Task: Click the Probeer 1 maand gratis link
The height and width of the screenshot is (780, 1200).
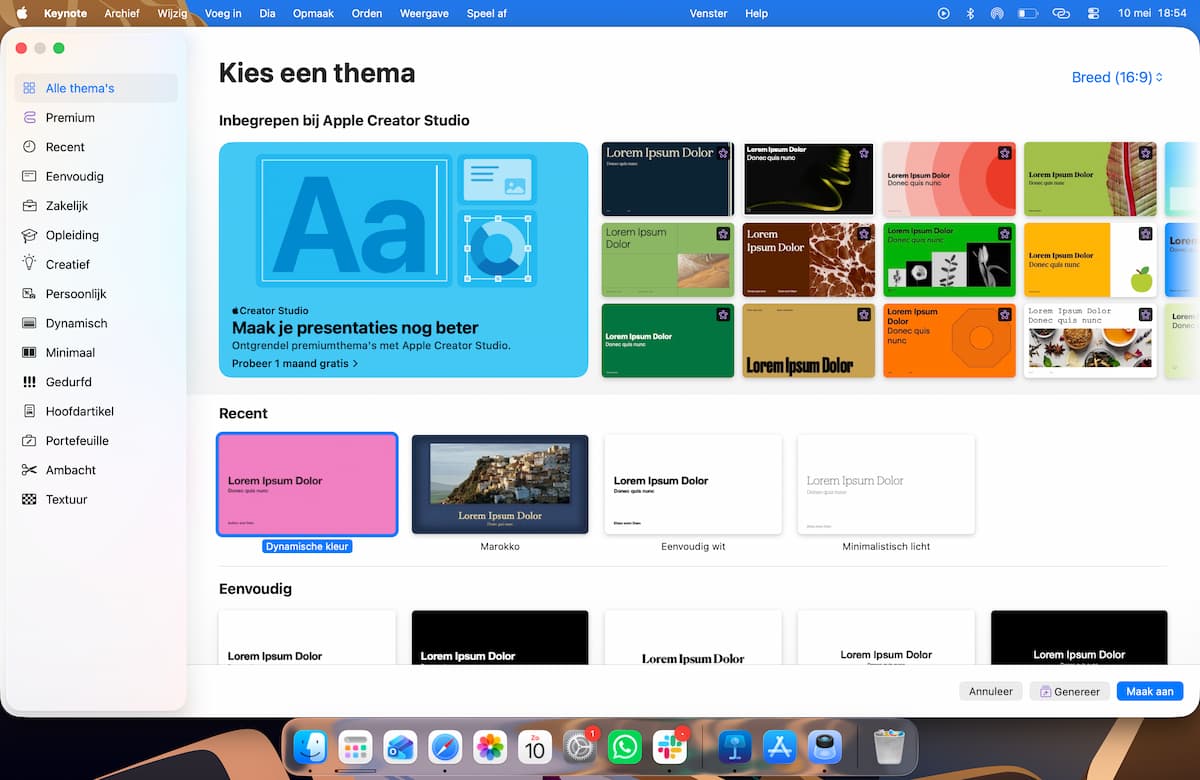Action: pos(295,364)
